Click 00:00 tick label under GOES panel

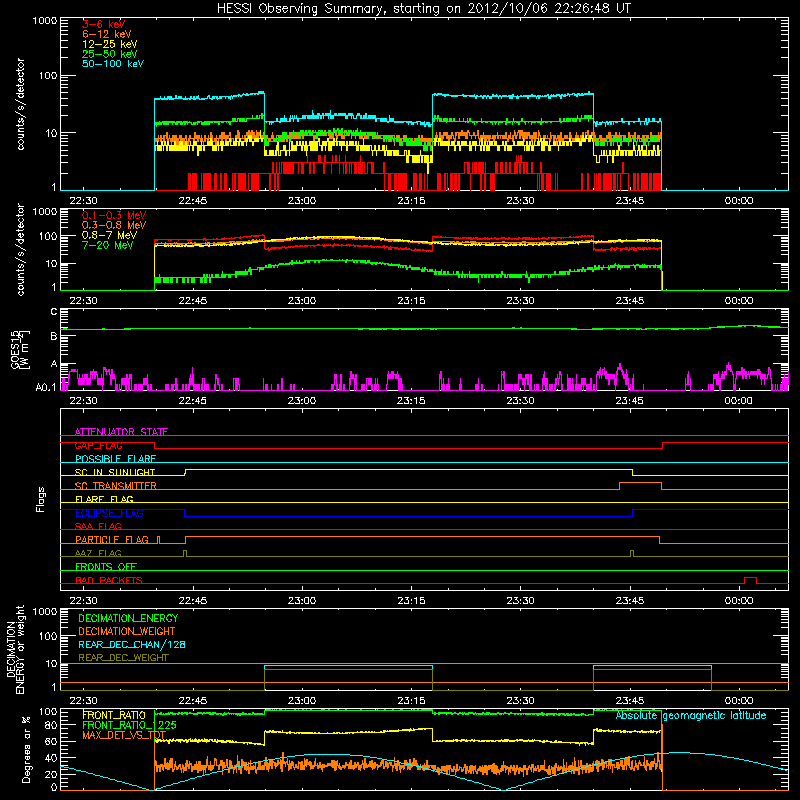[x=738, y=401]
